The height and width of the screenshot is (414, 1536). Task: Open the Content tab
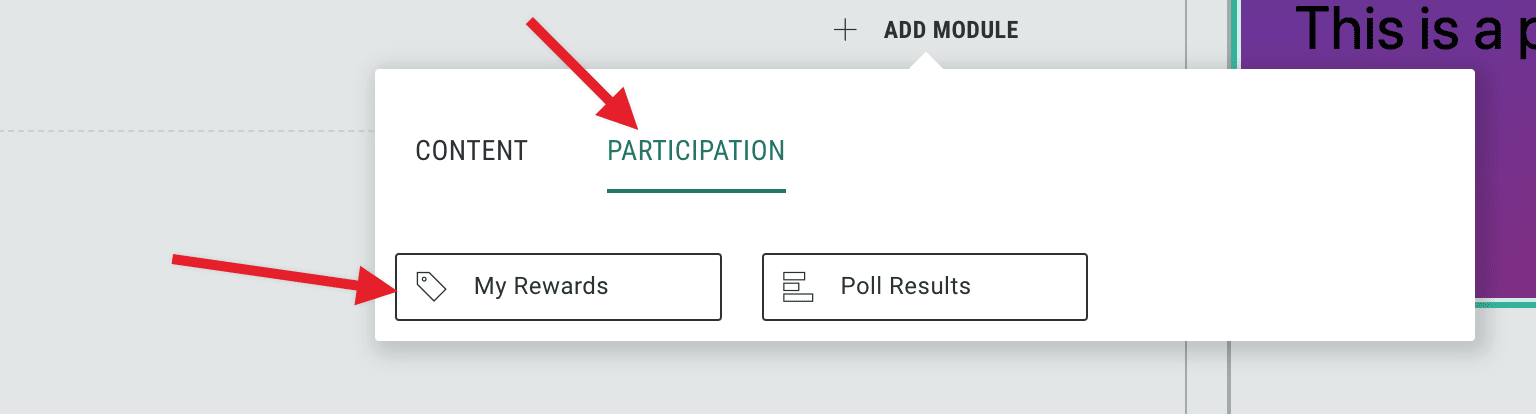471,151
